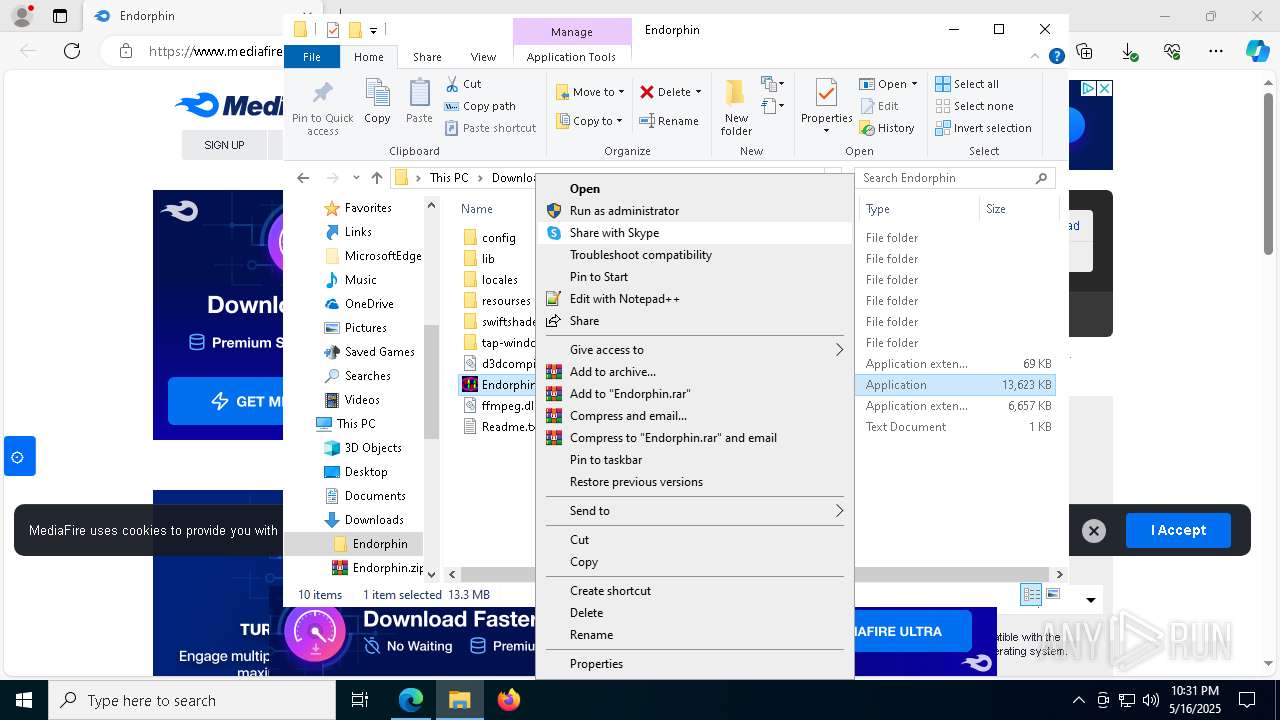
Task: Expand the Open dropdown arrow in the ribbon
Action: [914, 84]
